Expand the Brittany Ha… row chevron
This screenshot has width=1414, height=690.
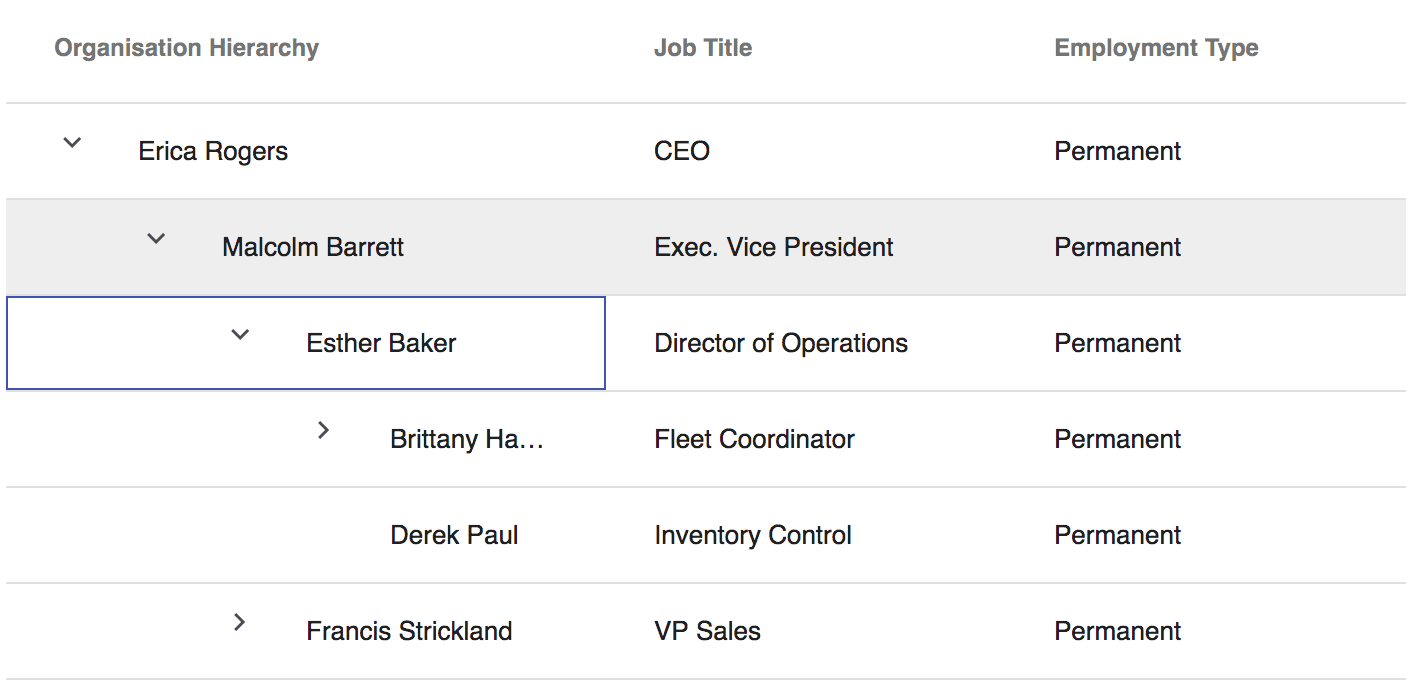323,430
